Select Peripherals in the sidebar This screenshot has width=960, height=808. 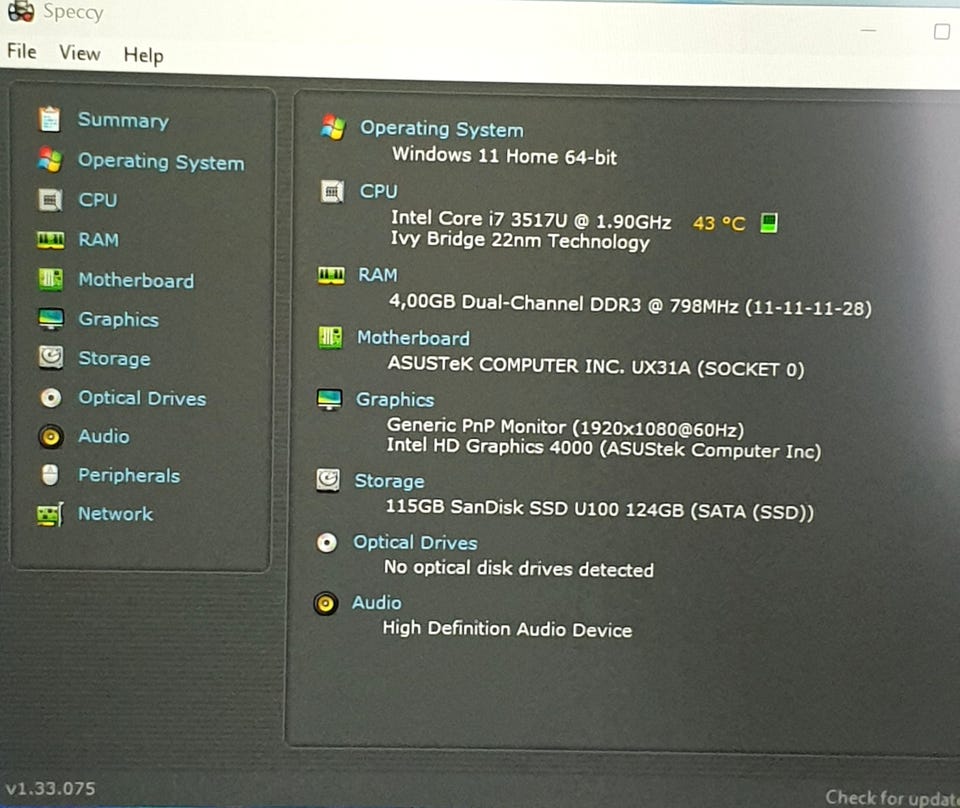129,476
